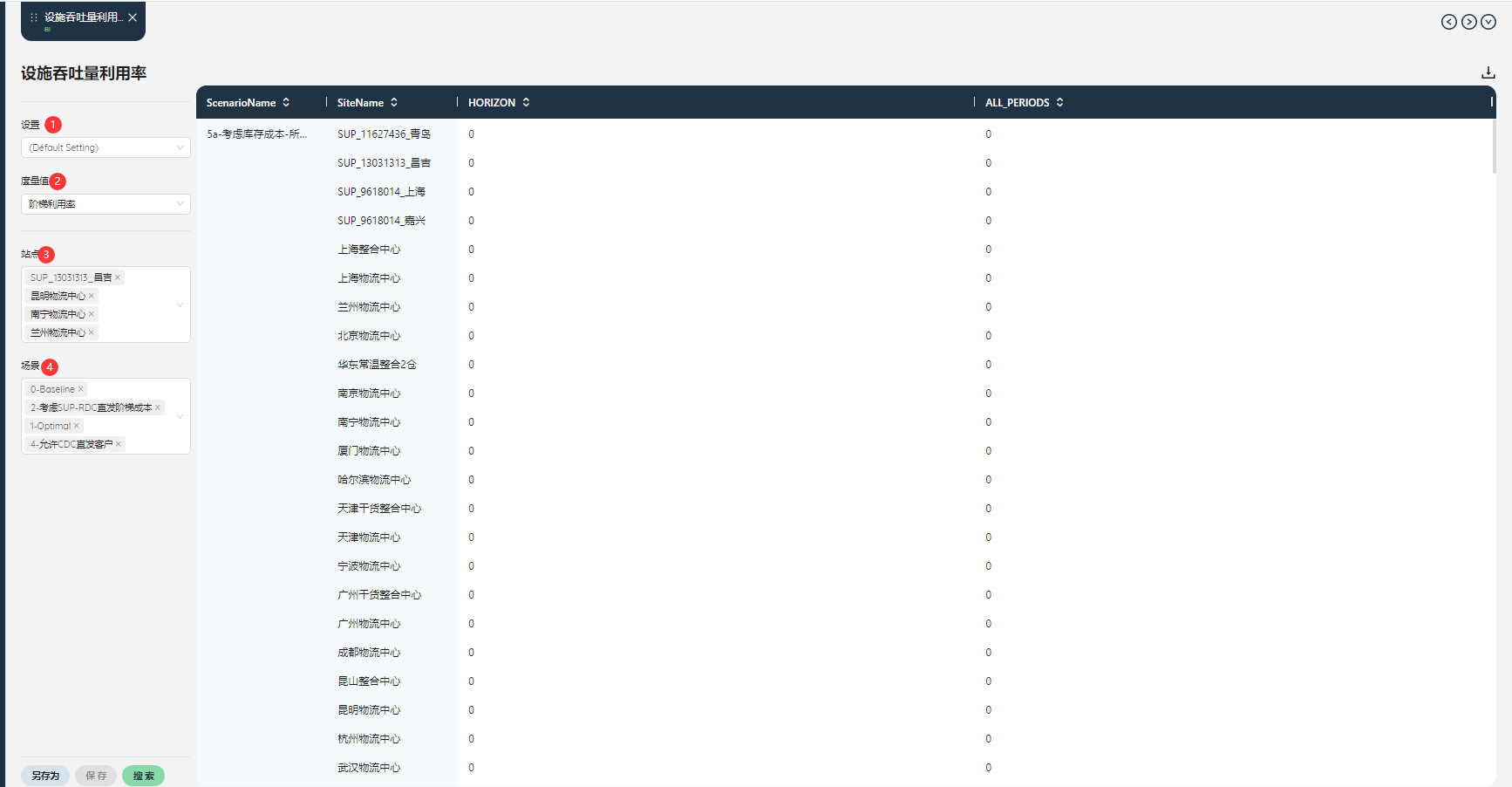This screenshot has width=1512, height=787.
Task: Sort by ALL_PERIODS column
Action: click(1059, 102)
